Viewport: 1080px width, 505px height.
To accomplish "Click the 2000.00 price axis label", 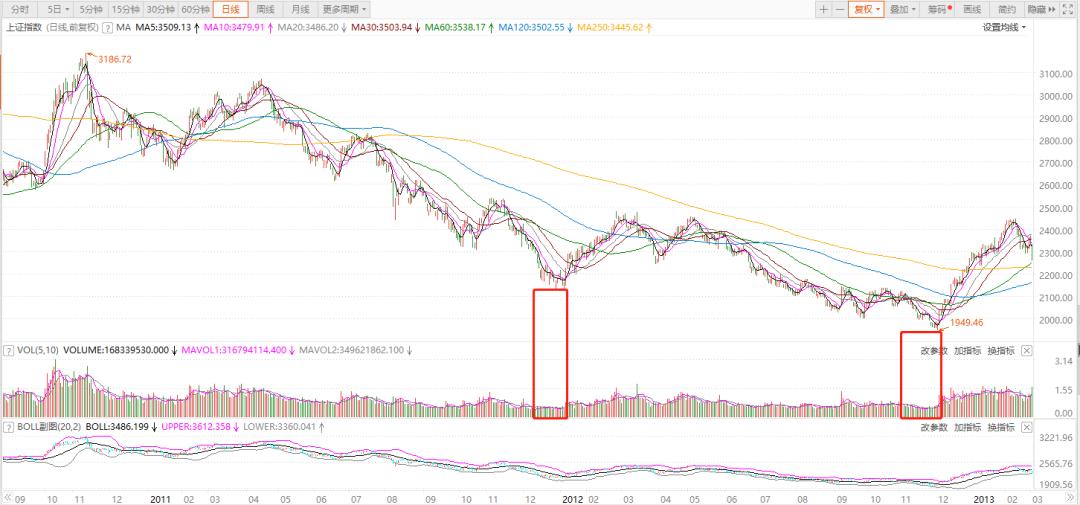I will 1054,320.
